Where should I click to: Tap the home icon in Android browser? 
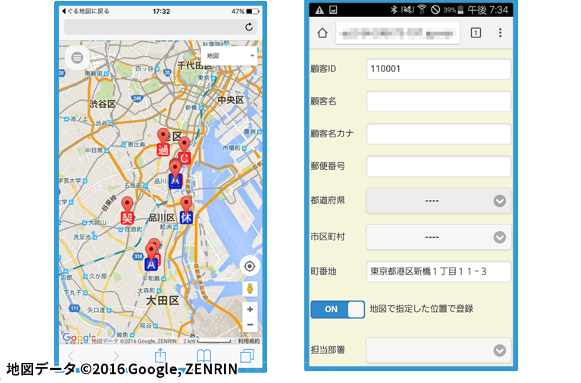(x=322, y=33)
